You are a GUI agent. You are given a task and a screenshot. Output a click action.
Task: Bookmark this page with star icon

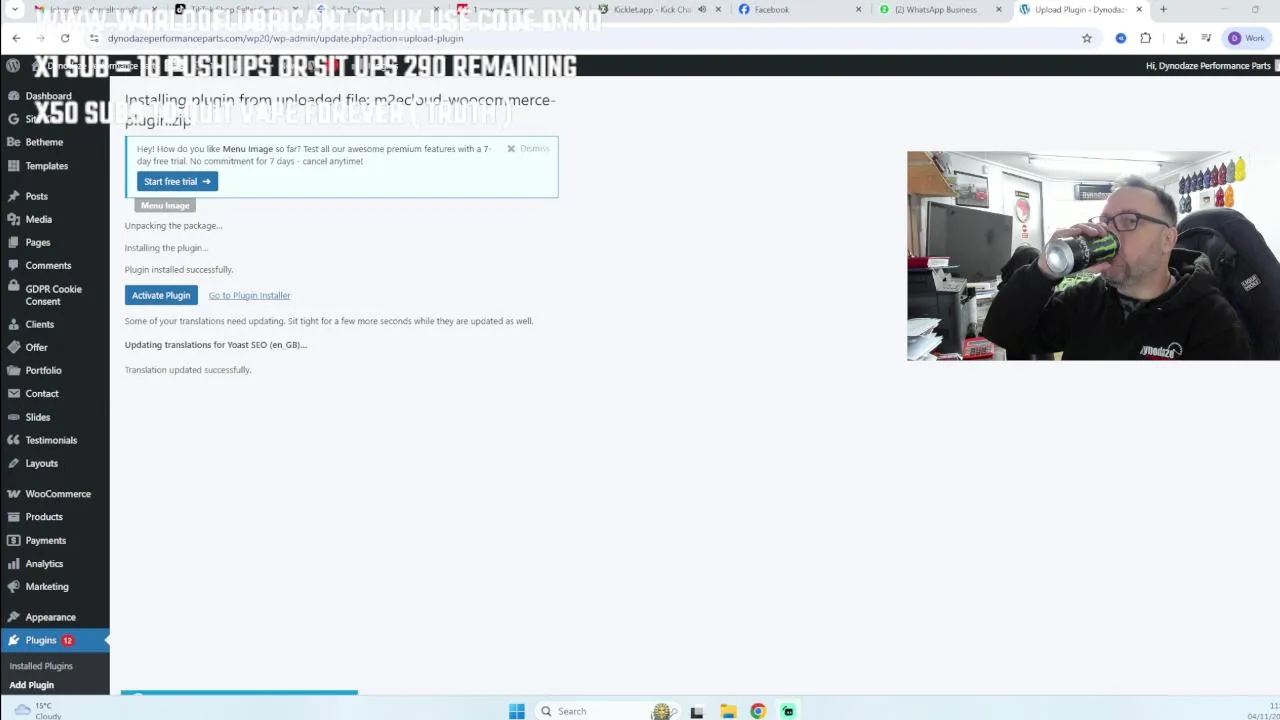[x=1087, y=38]
